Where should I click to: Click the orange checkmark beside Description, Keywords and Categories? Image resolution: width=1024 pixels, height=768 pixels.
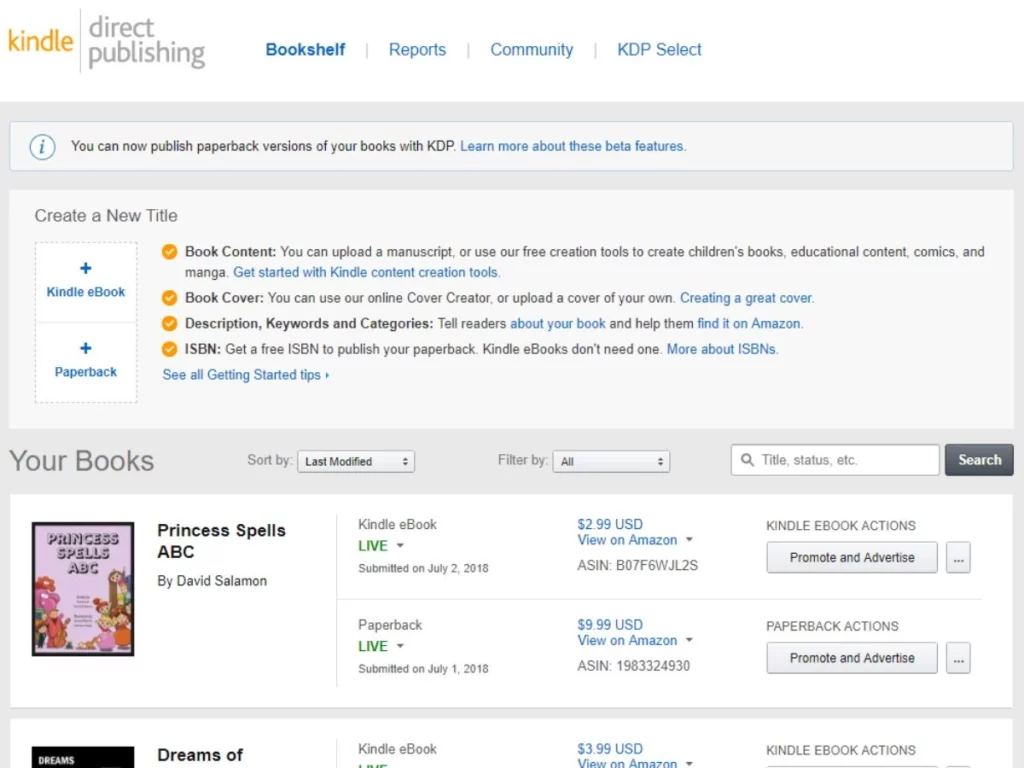[x=169, y=323]
